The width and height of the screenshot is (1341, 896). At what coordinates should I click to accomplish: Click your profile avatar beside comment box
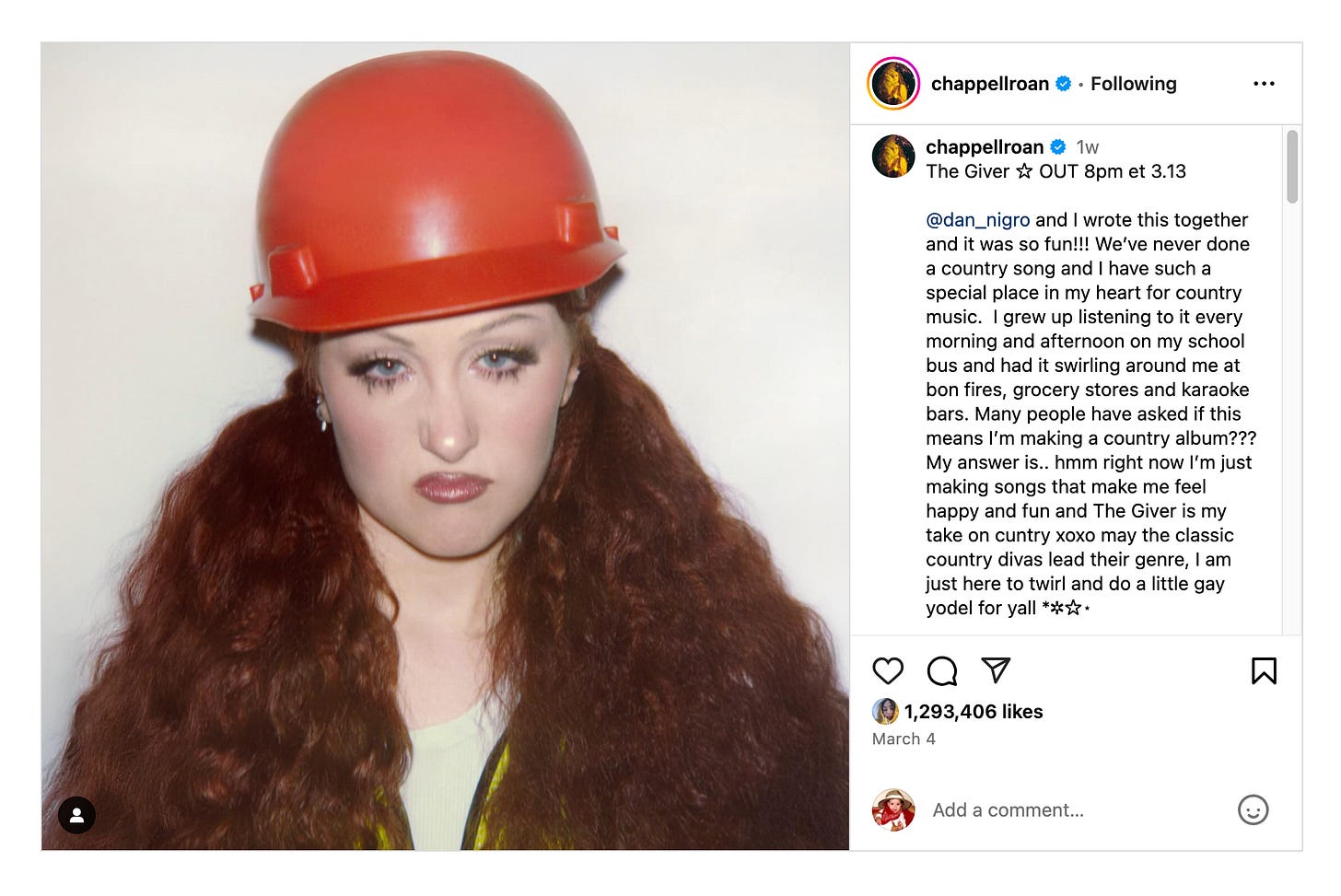point(893,810)
